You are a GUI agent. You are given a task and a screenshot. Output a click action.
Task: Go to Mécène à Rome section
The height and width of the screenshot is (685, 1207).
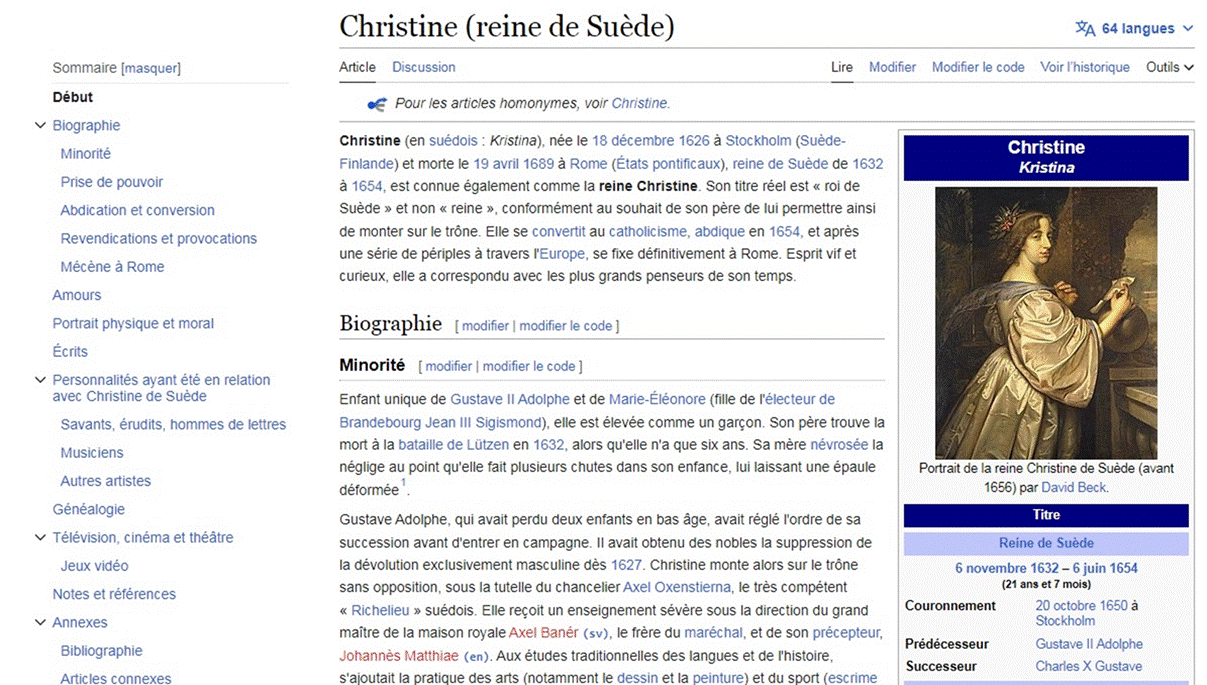112,267
